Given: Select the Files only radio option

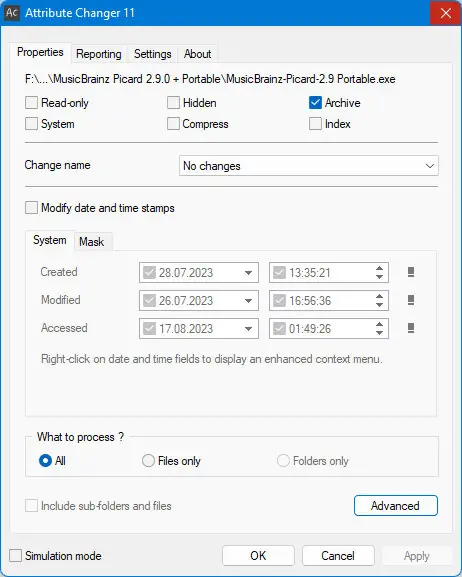Looking at the screenshot, I should click(148, 461).
